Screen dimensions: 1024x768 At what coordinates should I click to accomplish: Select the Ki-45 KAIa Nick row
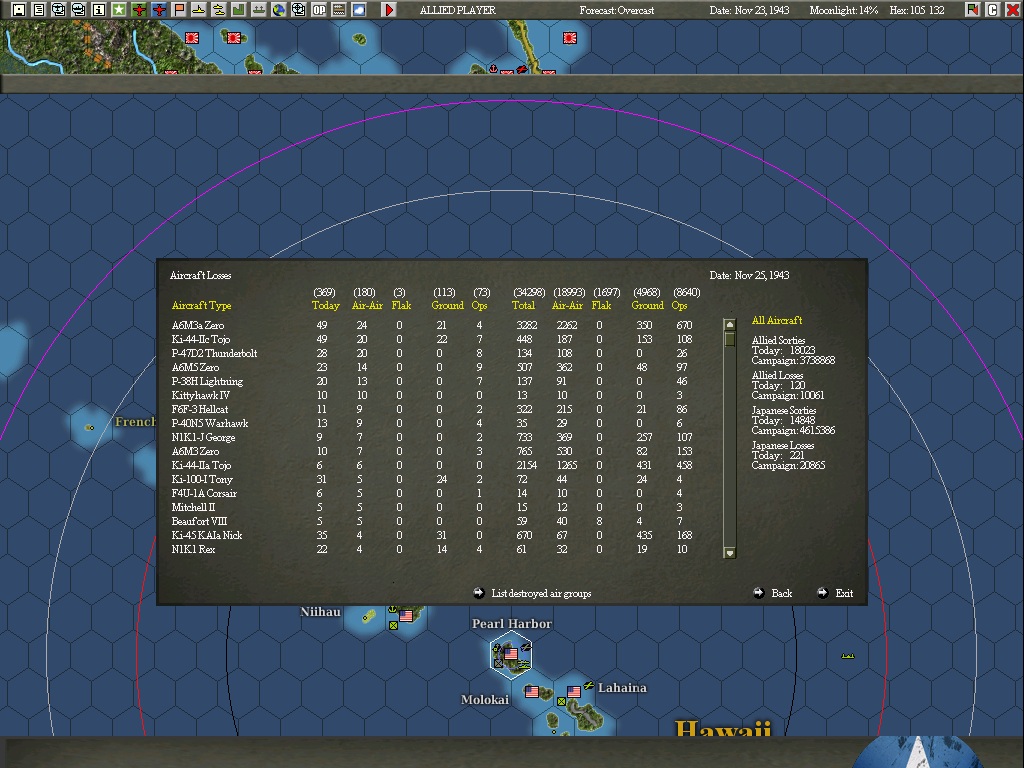pyautogui.click(x=432, y=536)
